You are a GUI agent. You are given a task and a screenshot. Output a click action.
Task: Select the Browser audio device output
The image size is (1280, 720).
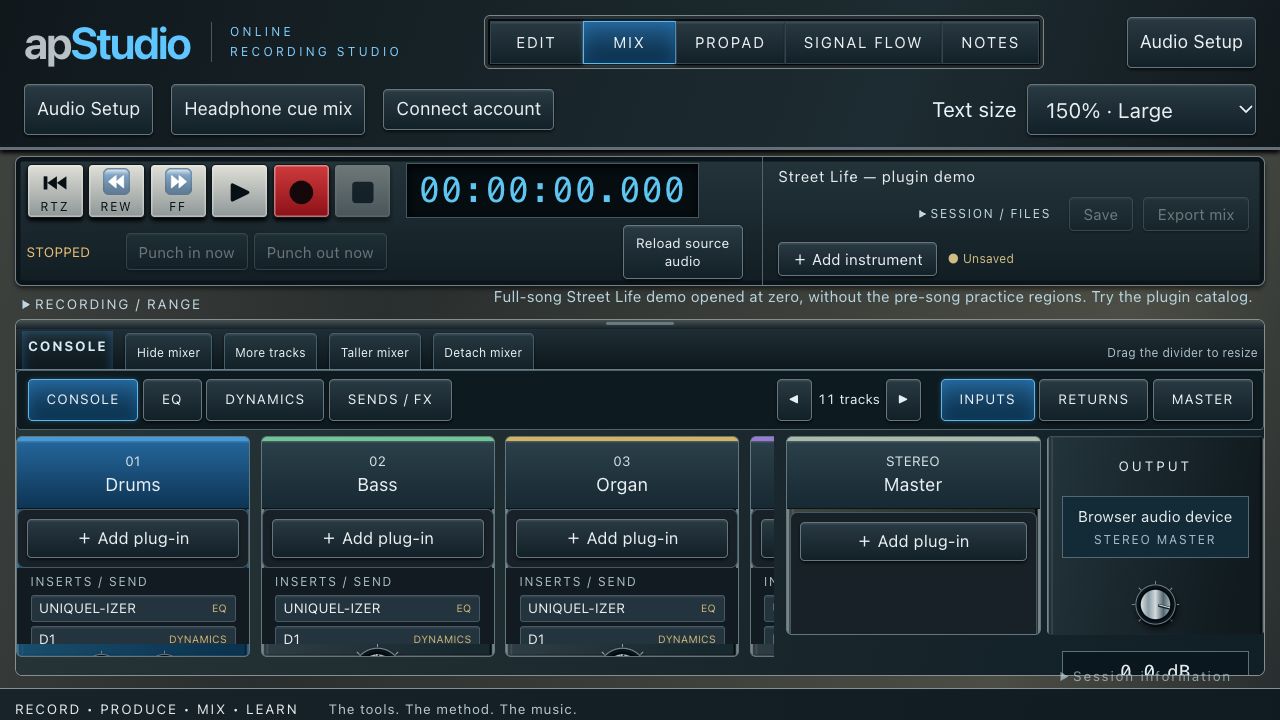[x=1155, y=527]
